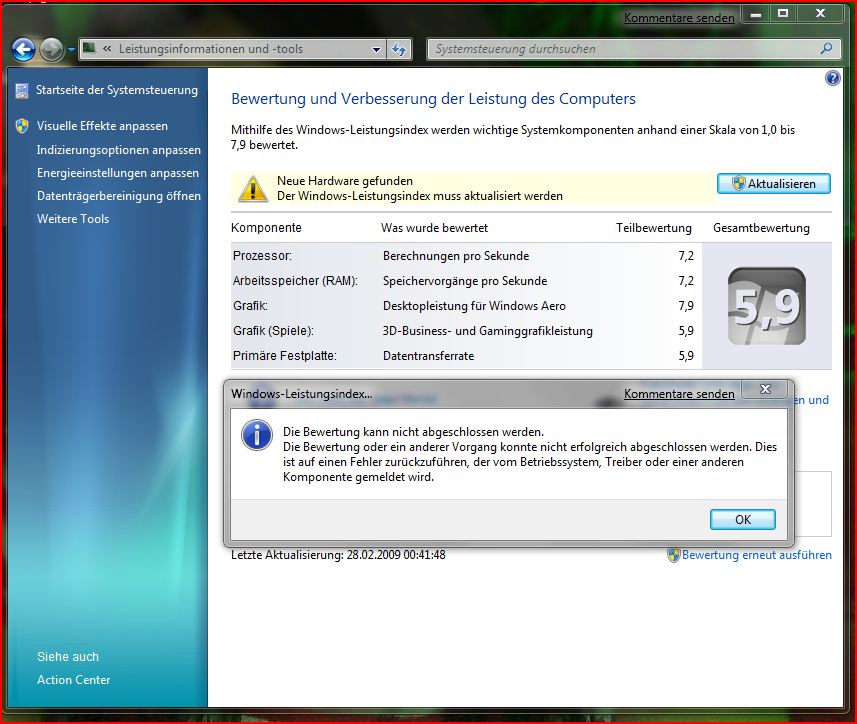The width and height of the screenshot is (857, 724).
Task: Open help with the blue question mark icon
Action: (832, 79)
